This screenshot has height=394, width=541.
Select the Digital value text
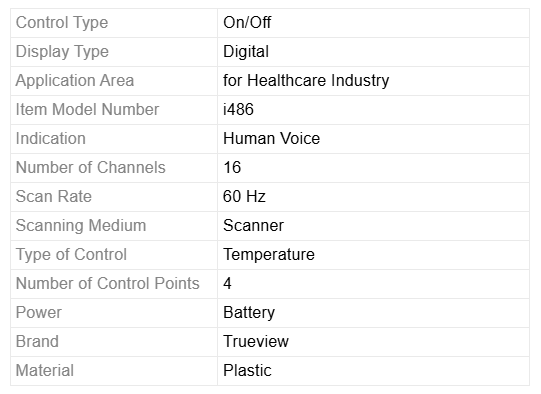pyautogui.click(x=246, y=52)
